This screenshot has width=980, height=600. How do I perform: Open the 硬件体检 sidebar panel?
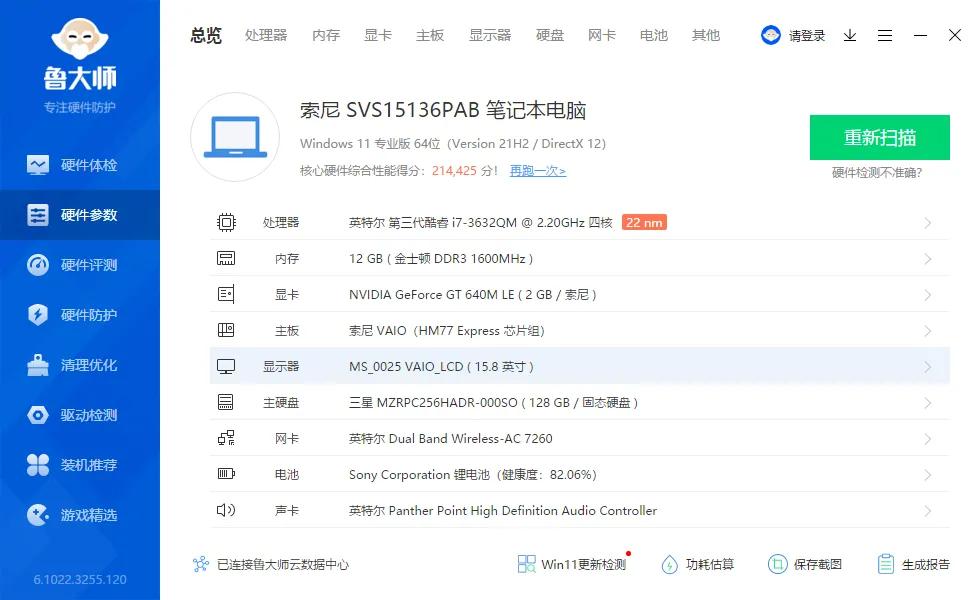[80, 164]
